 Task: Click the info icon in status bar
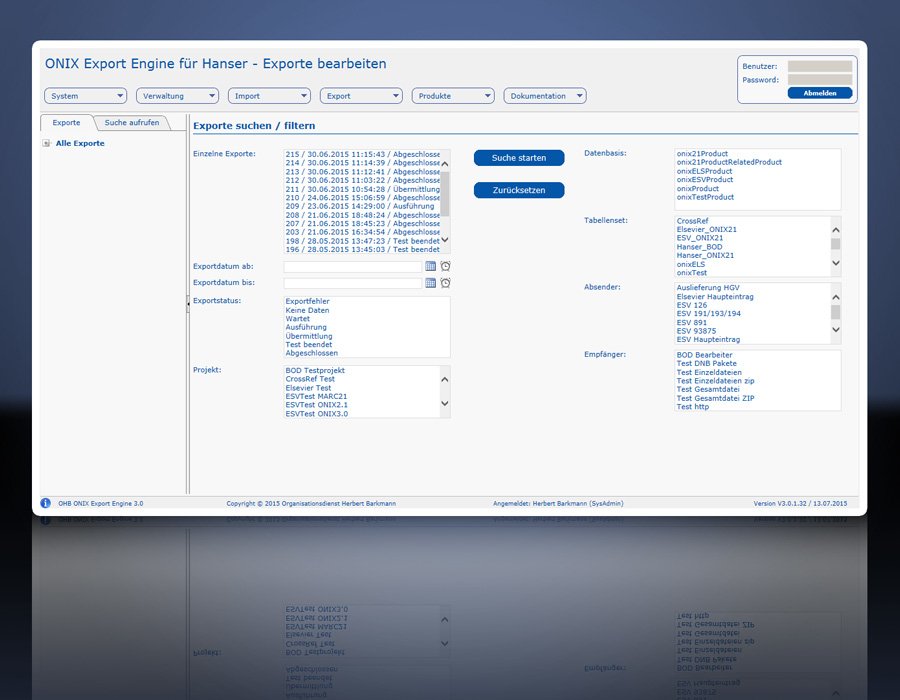click(45, 503)
